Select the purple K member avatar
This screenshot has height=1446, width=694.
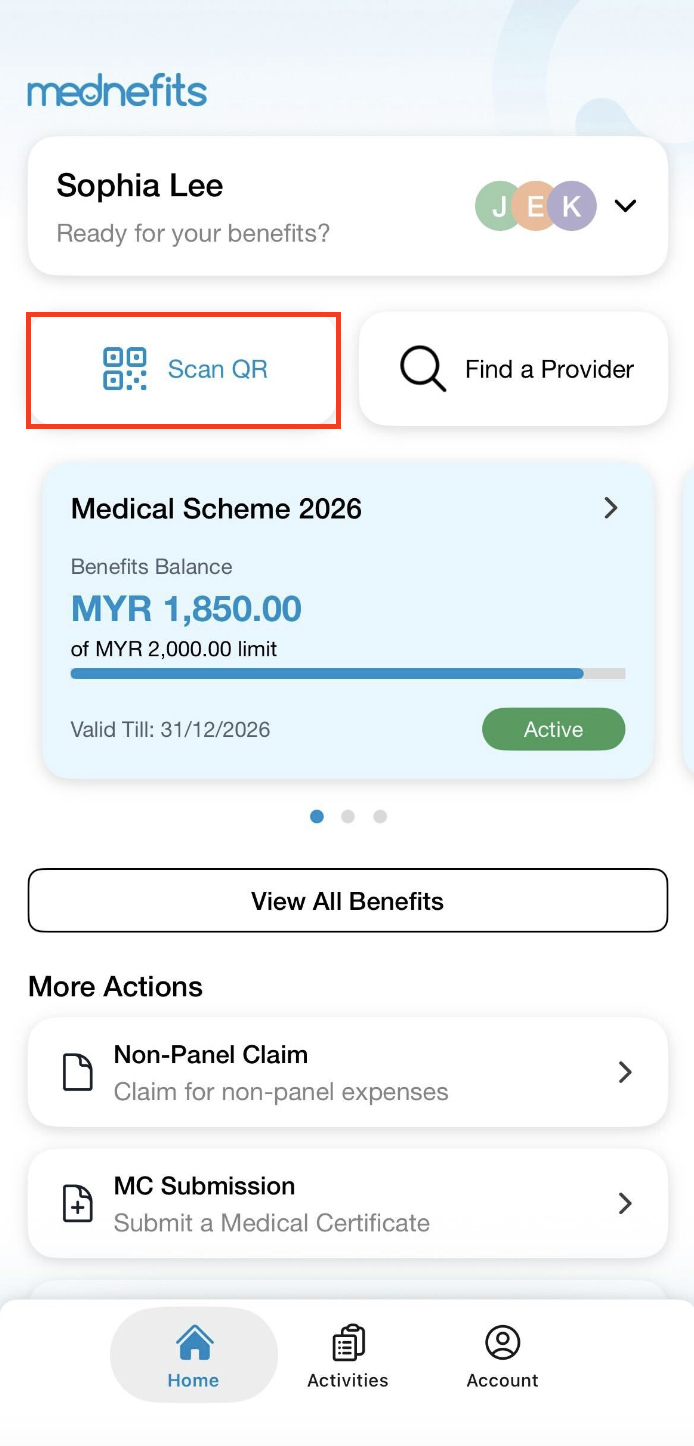tap(573, 206)
